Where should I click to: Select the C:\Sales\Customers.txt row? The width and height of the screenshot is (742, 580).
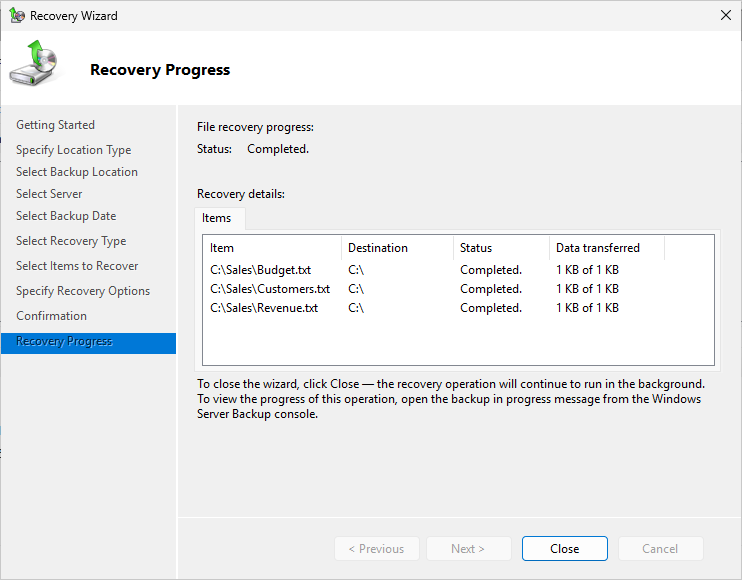(269, 289)
